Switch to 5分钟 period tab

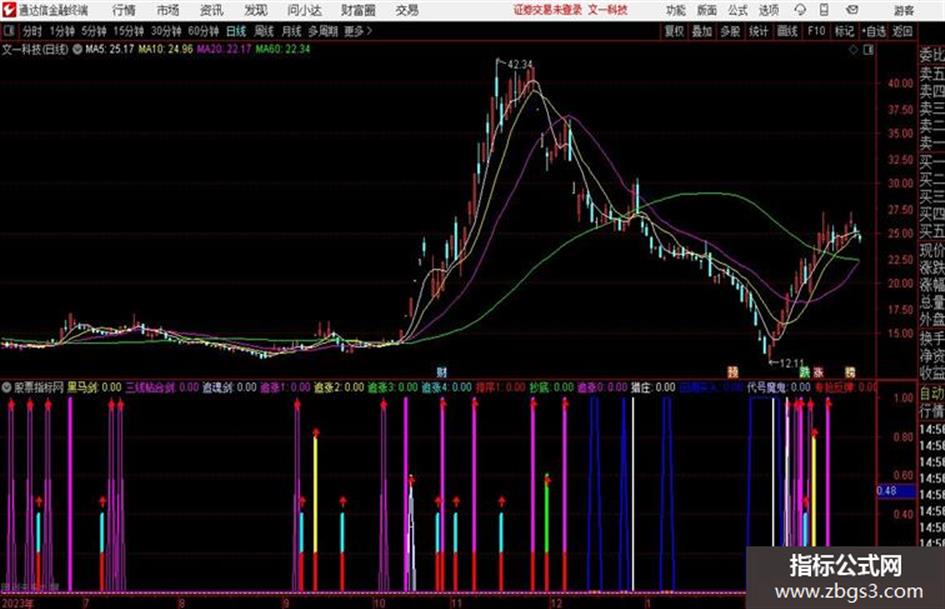pyautogui.click(x=94, y=31)
